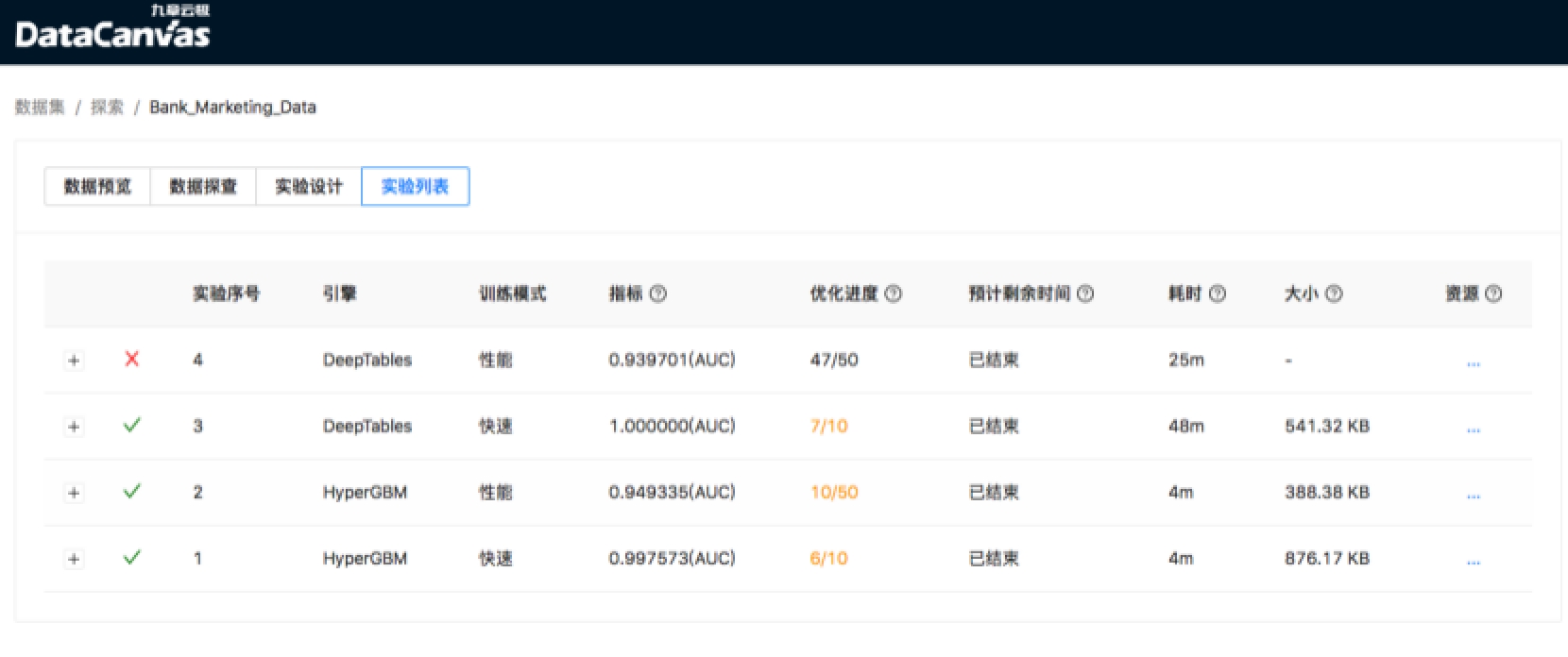Select the 实验列表 tab
Viewport: 1568px width, 657px height.
tap(416, 186)
